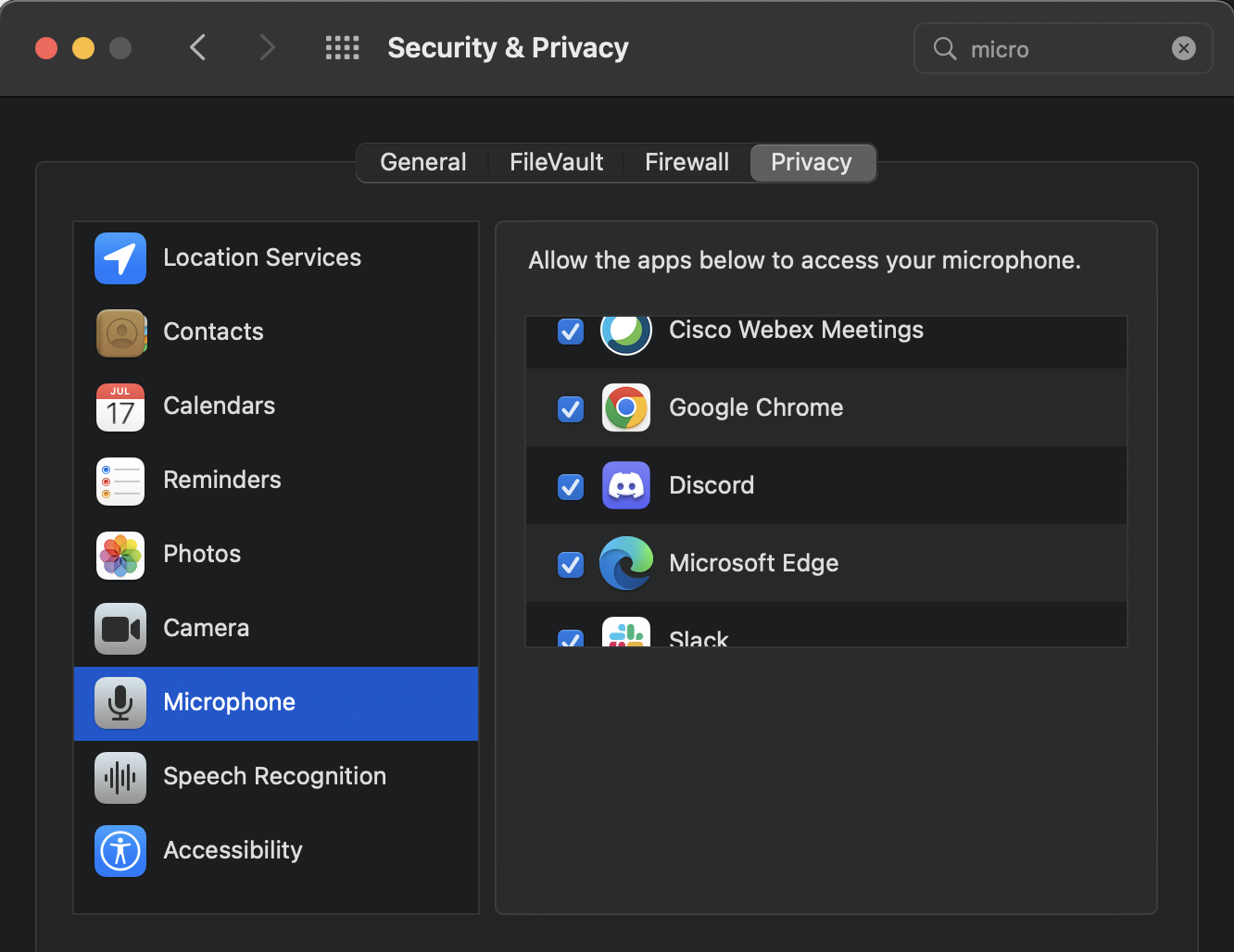Click the Accessibility icon in sidebar
The height and width of the screenshot is (952, 1234).
coord(120,851)
